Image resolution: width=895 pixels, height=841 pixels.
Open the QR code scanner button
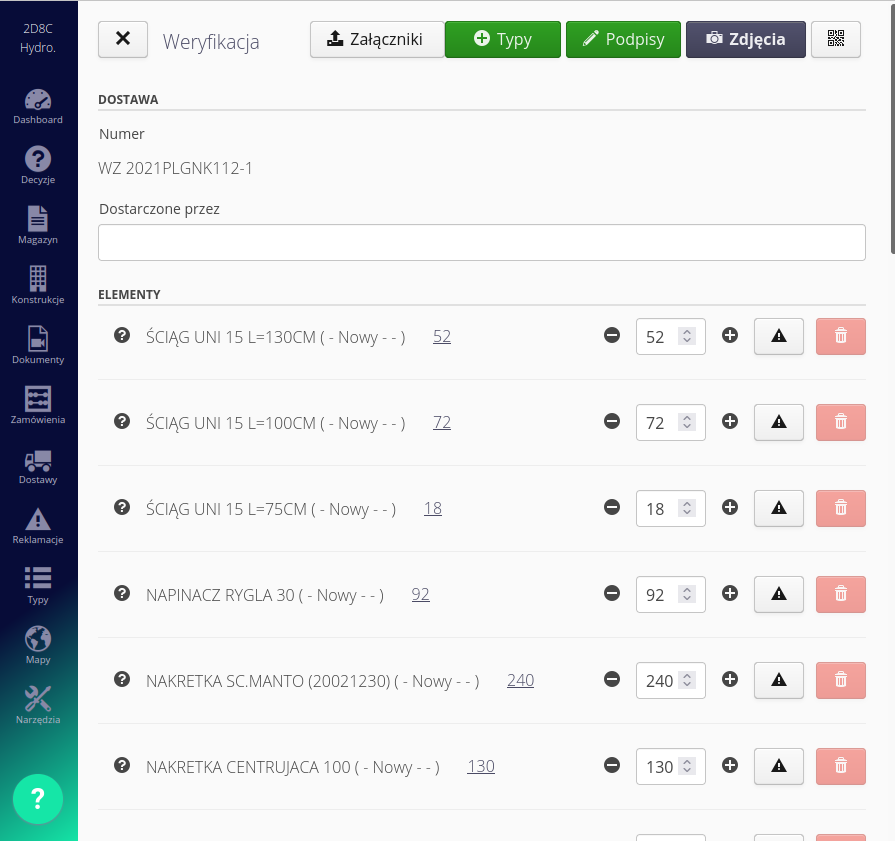835,39
